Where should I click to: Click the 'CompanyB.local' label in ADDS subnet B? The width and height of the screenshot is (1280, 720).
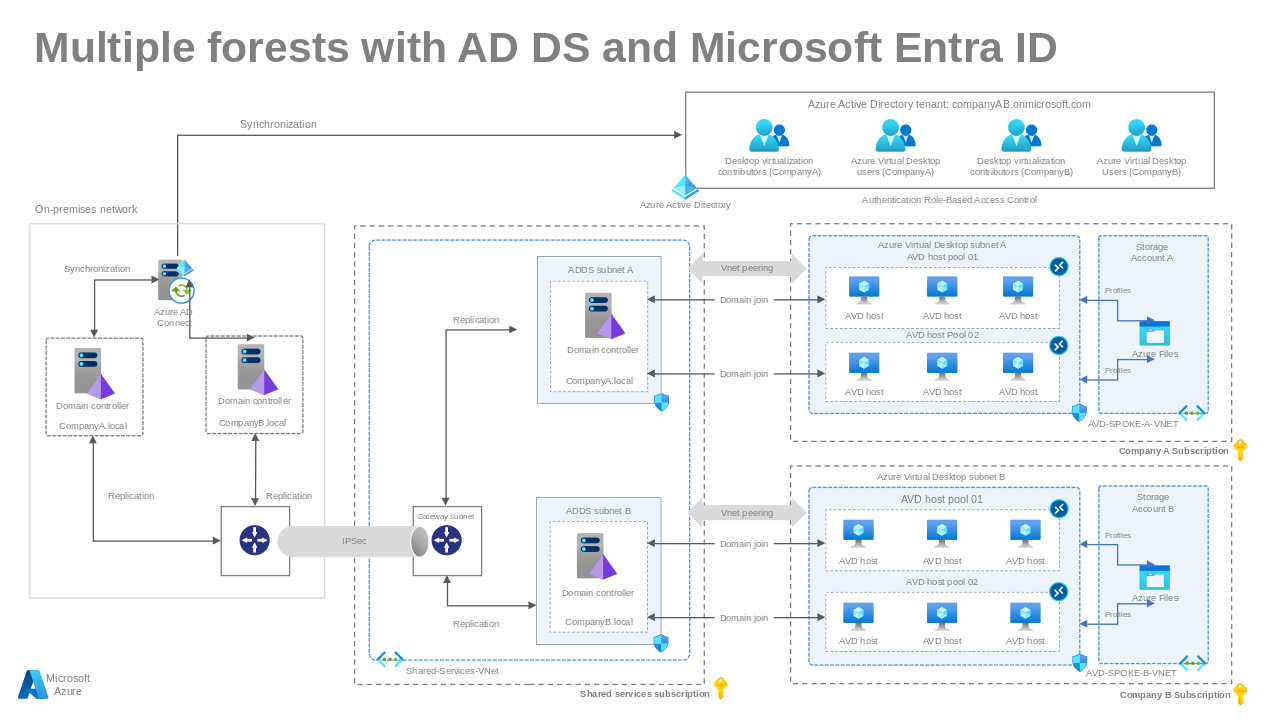coord(599,622)
